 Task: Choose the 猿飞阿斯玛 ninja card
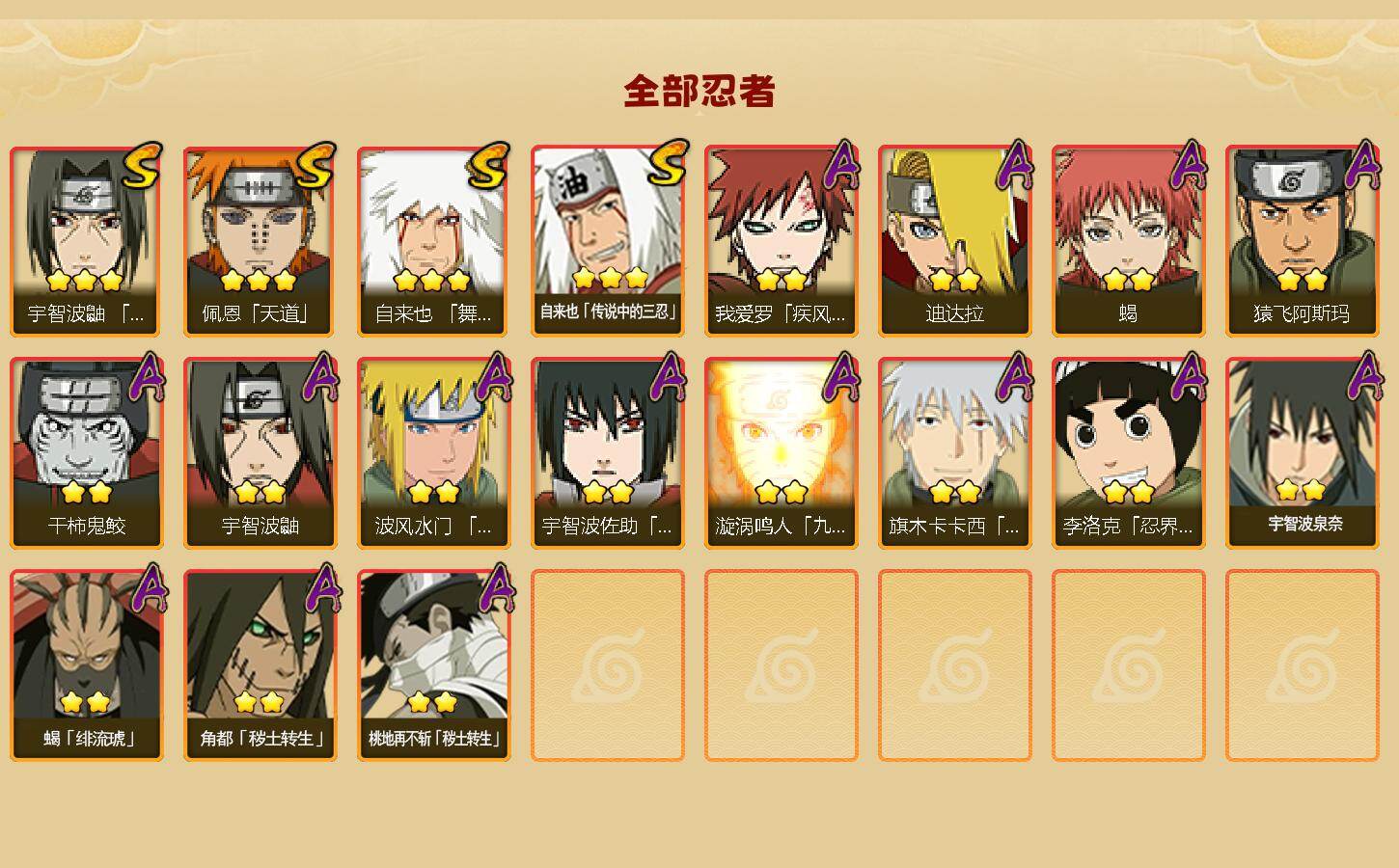[1302, 241]
